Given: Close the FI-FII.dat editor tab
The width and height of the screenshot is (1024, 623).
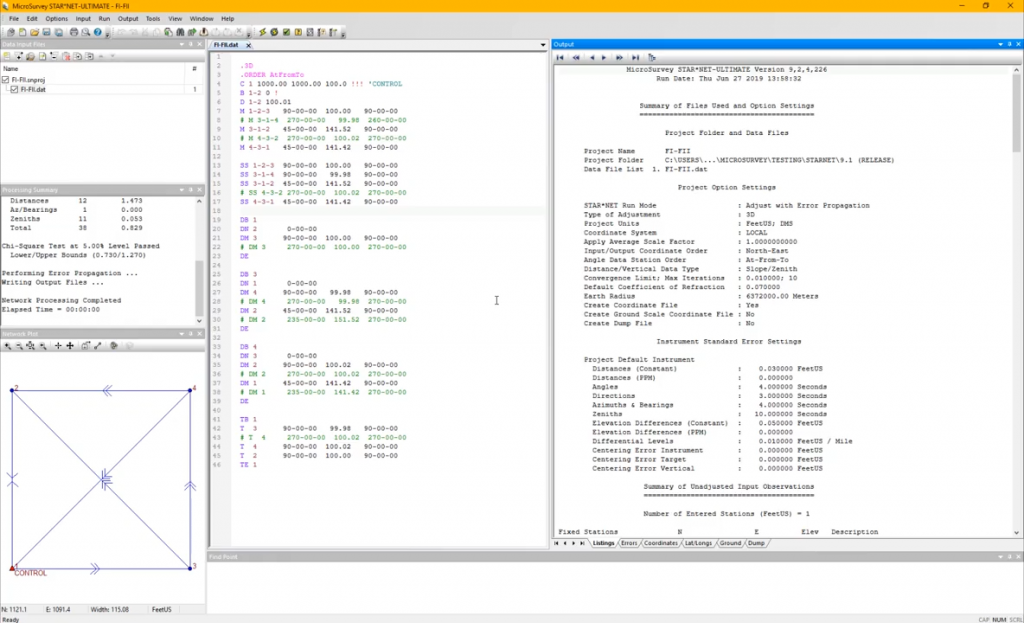Looking at the screenshot, I should coord(248,45).
